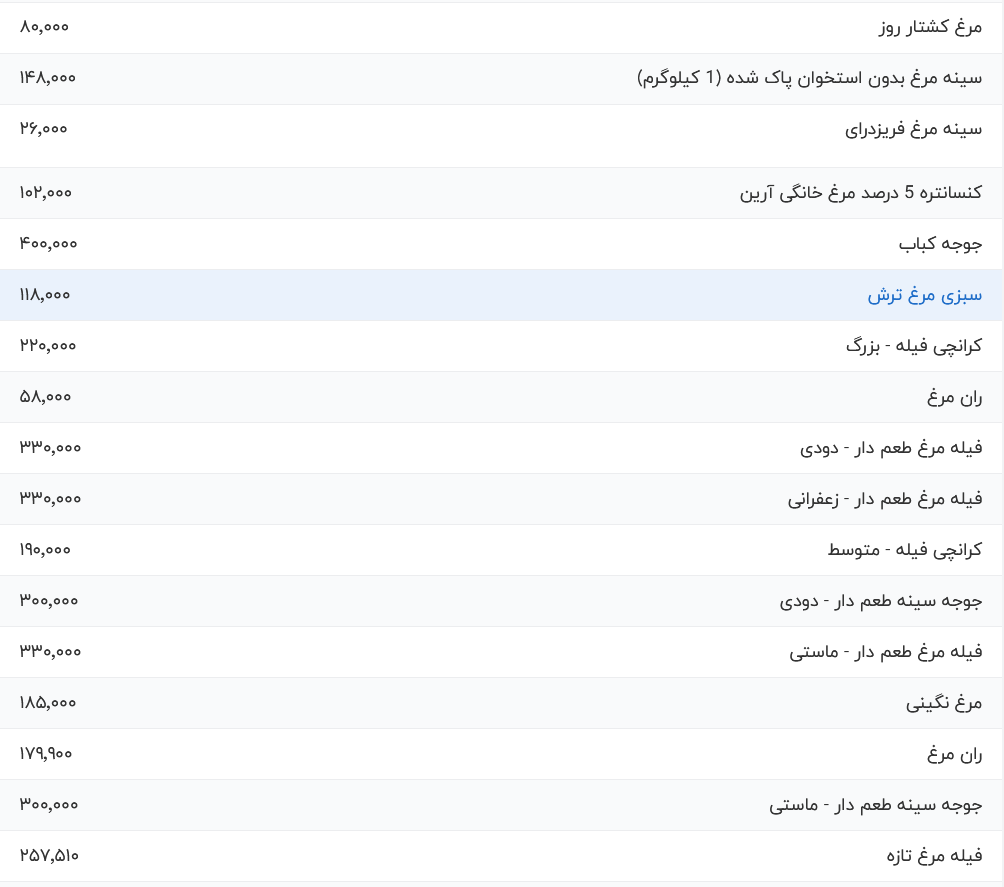1004x887 pixels.
Task: Open فیله مرغ طعم دار - ماستی
Action: click(885, 652)
